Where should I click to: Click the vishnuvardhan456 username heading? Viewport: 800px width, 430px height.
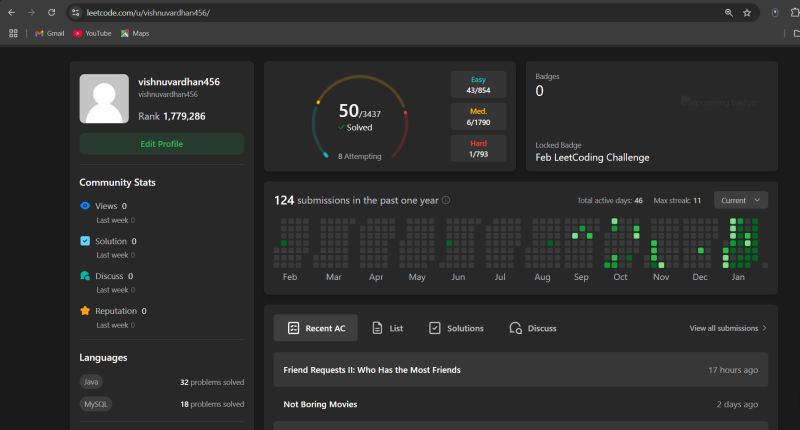pos(179,82)
